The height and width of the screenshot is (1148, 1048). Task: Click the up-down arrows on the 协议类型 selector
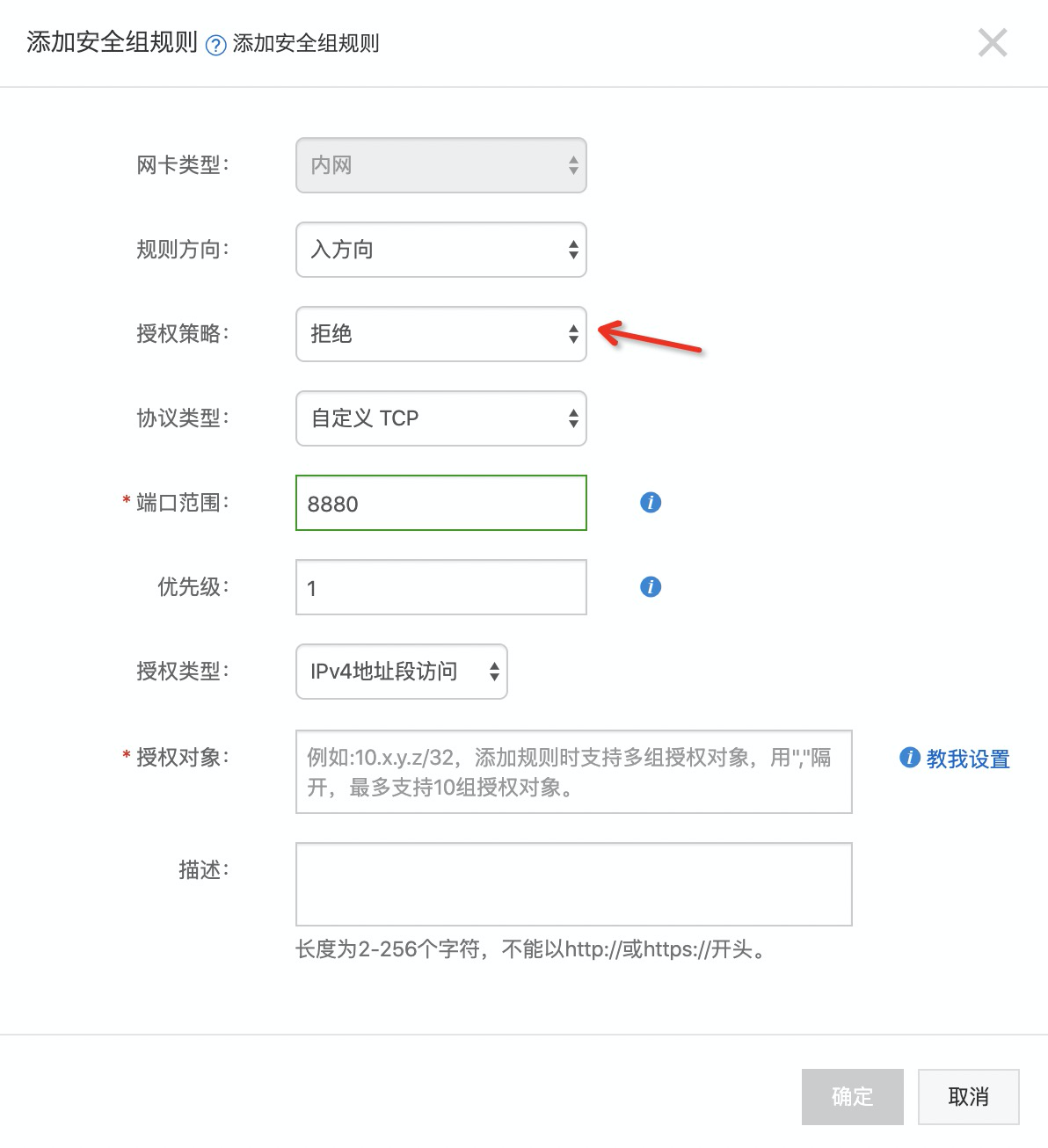572,418
